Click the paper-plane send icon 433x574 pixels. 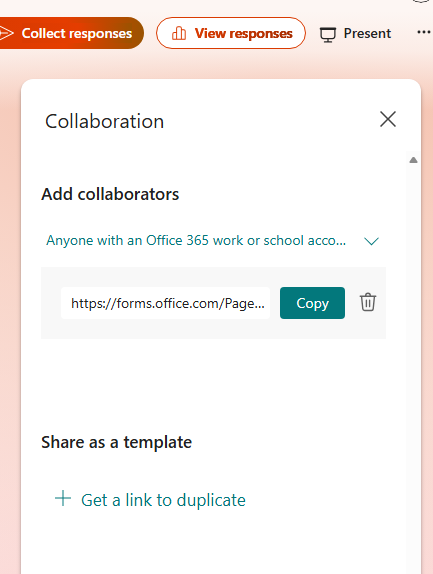pos(7,33)
